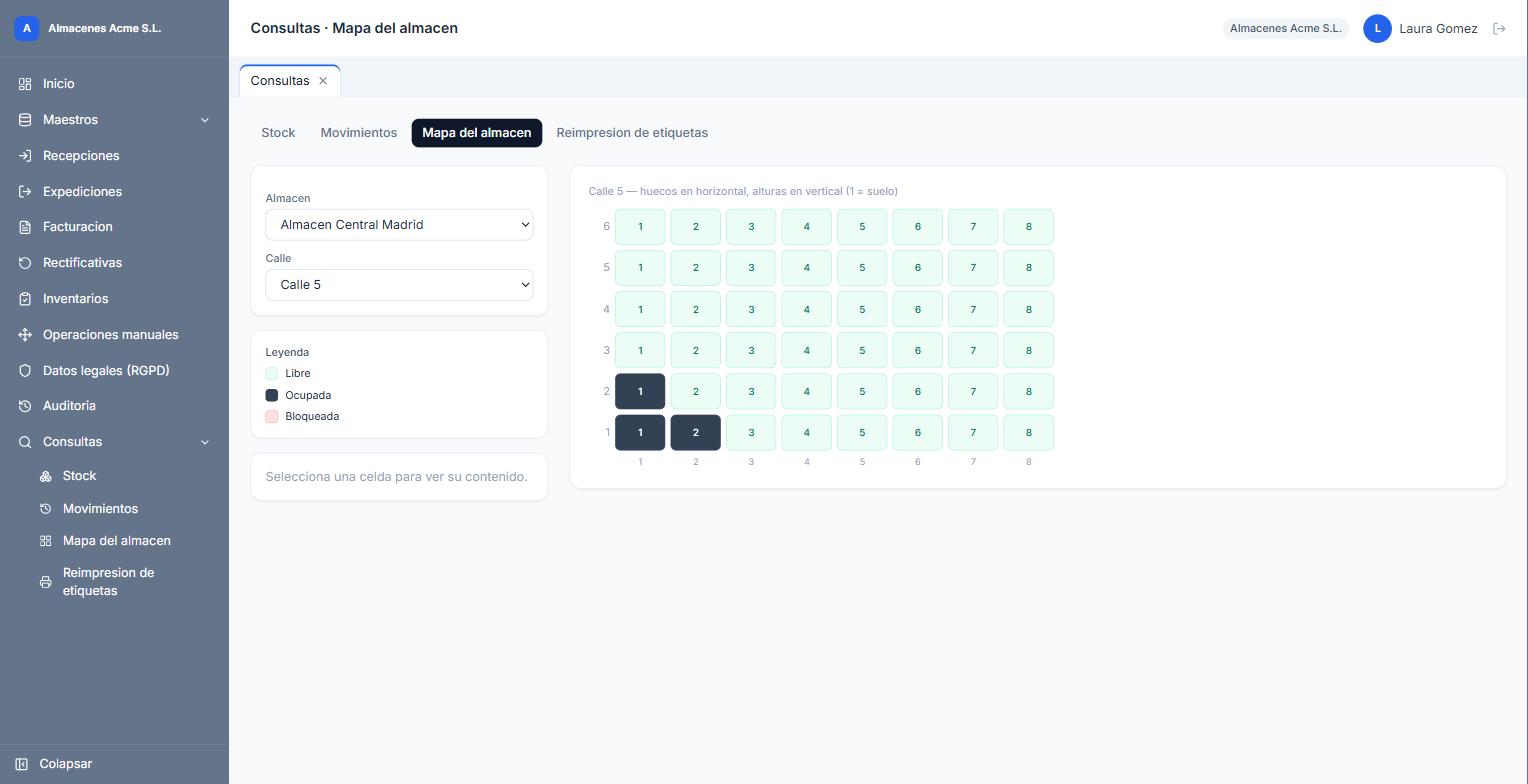Click the Datos legales shield icon
This screenshot has width=1528, height=784.
coord(25,371)
